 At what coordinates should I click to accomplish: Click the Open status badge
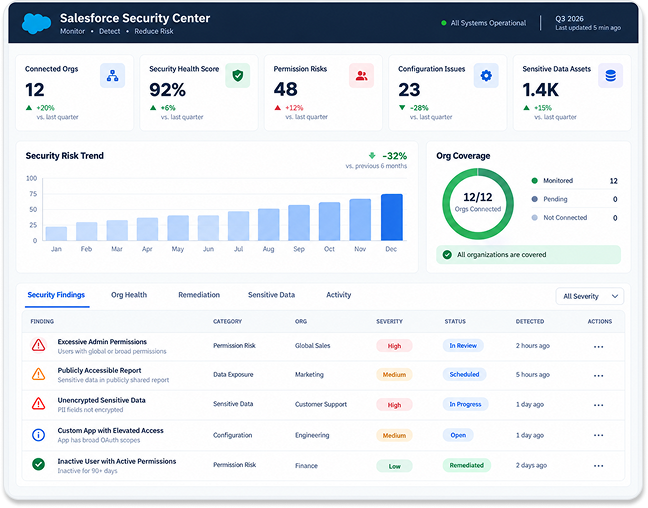[458, 435]
